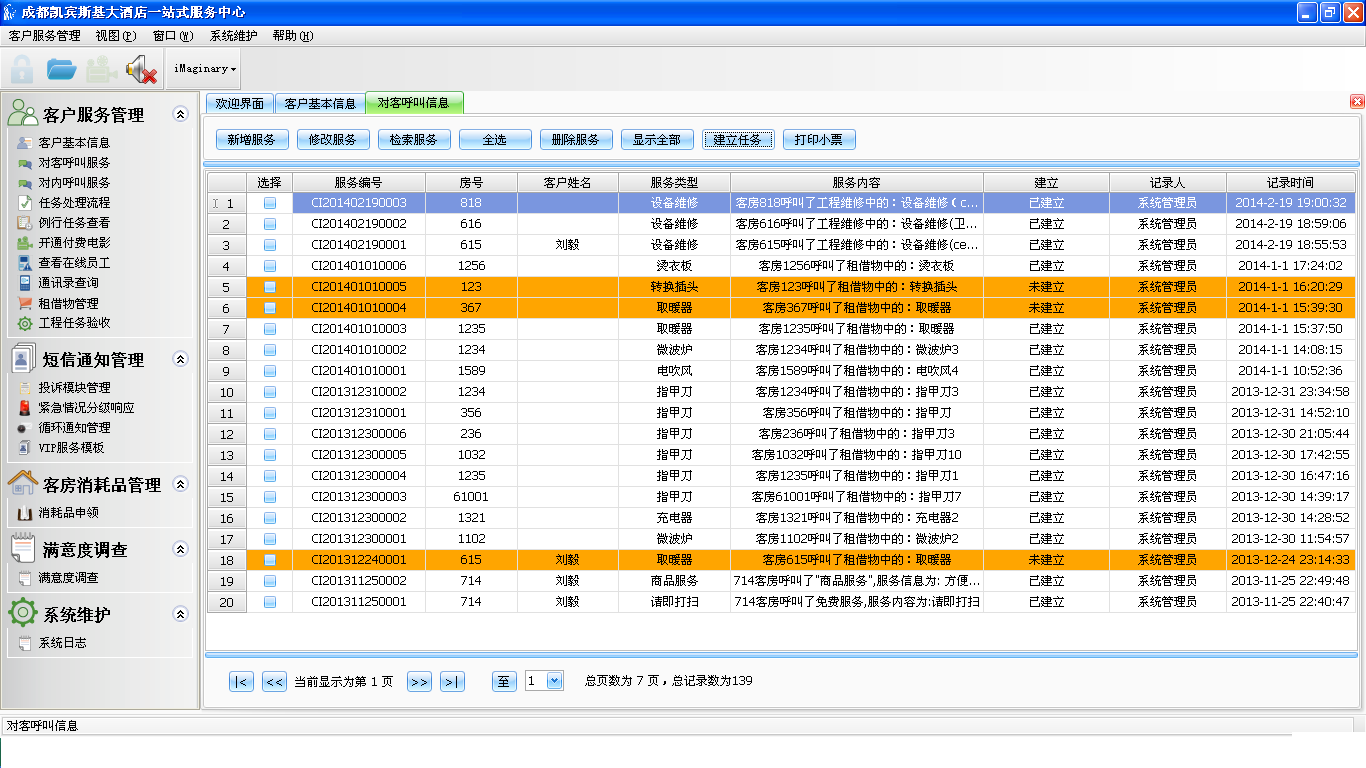Open 系统维护 menu in menu bar
Image resolution: width=1366 pixels, height=768 pixels.
tap(234, 36)
